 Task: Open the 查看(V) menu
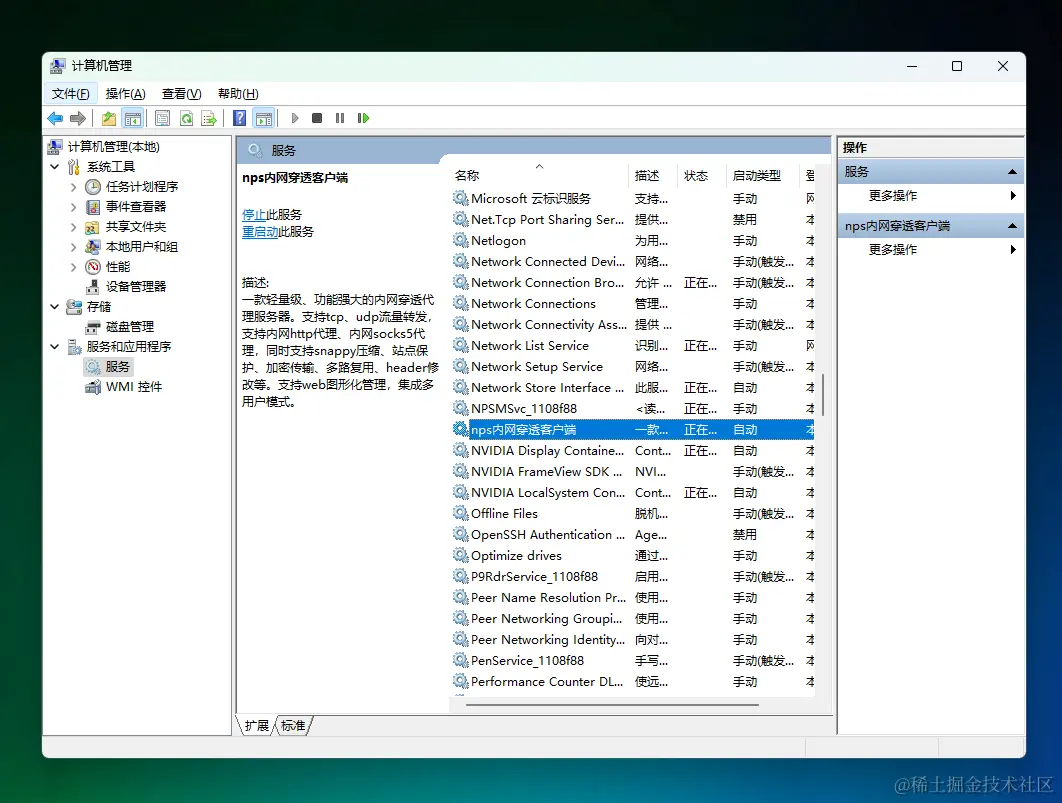pos(182,93)
